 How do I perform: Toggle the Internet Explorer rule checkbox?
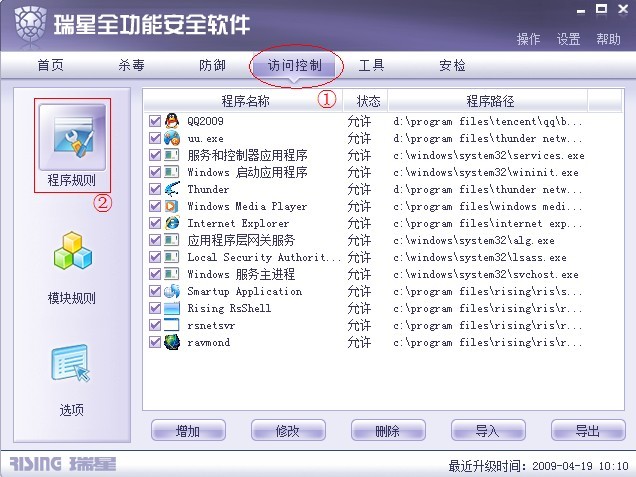[x=155, y=223]
